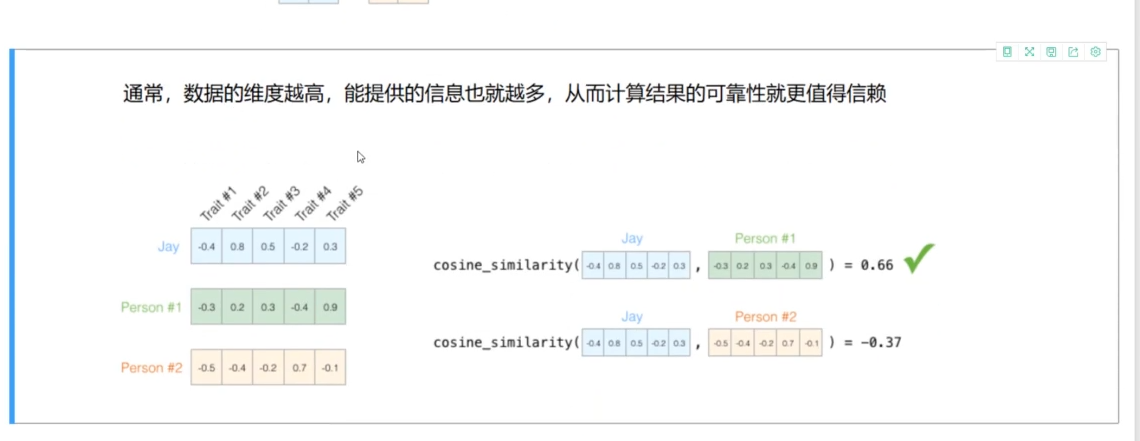Click the 0.8 cell in left table's Jay row
Screen dimensions: 1140x441
(237, 247)
